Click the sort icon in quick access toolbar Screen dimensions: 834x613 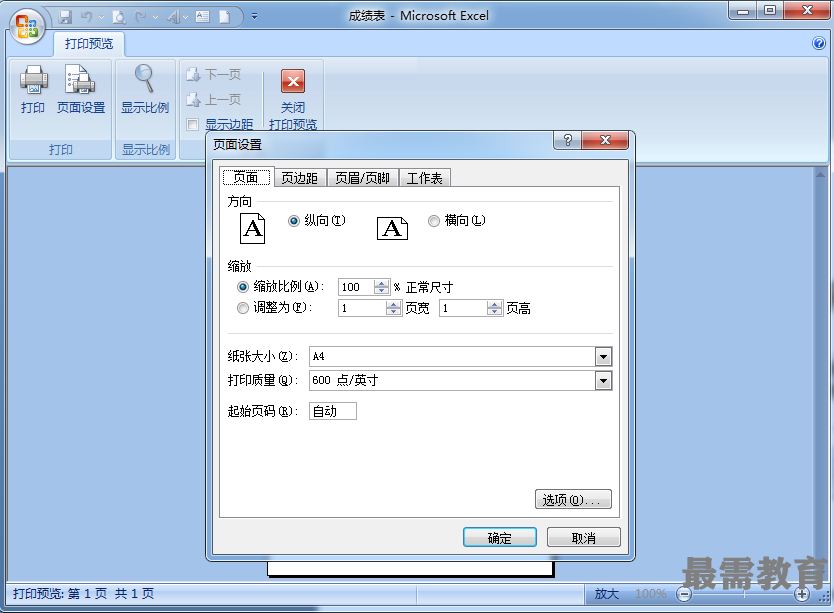173,18
